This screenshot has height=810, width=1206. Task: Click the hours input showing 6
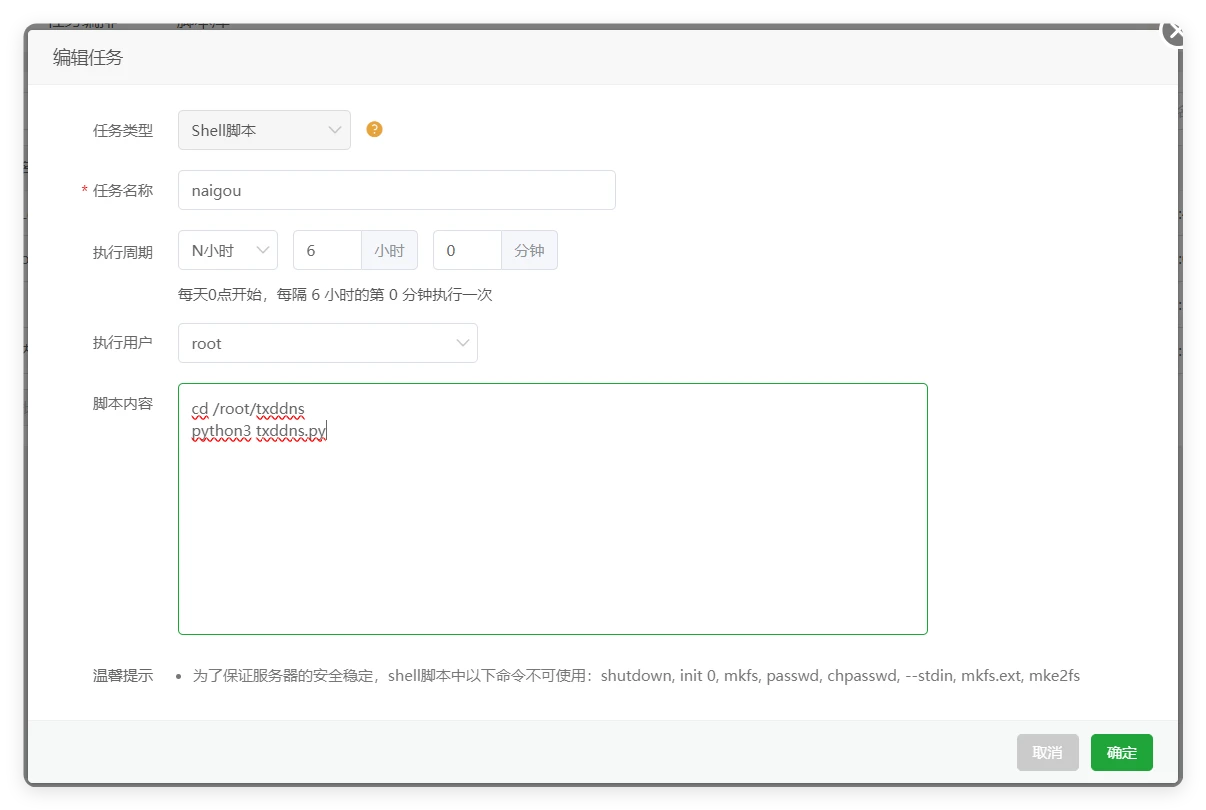pyautogui.click(x=326, y=250)
